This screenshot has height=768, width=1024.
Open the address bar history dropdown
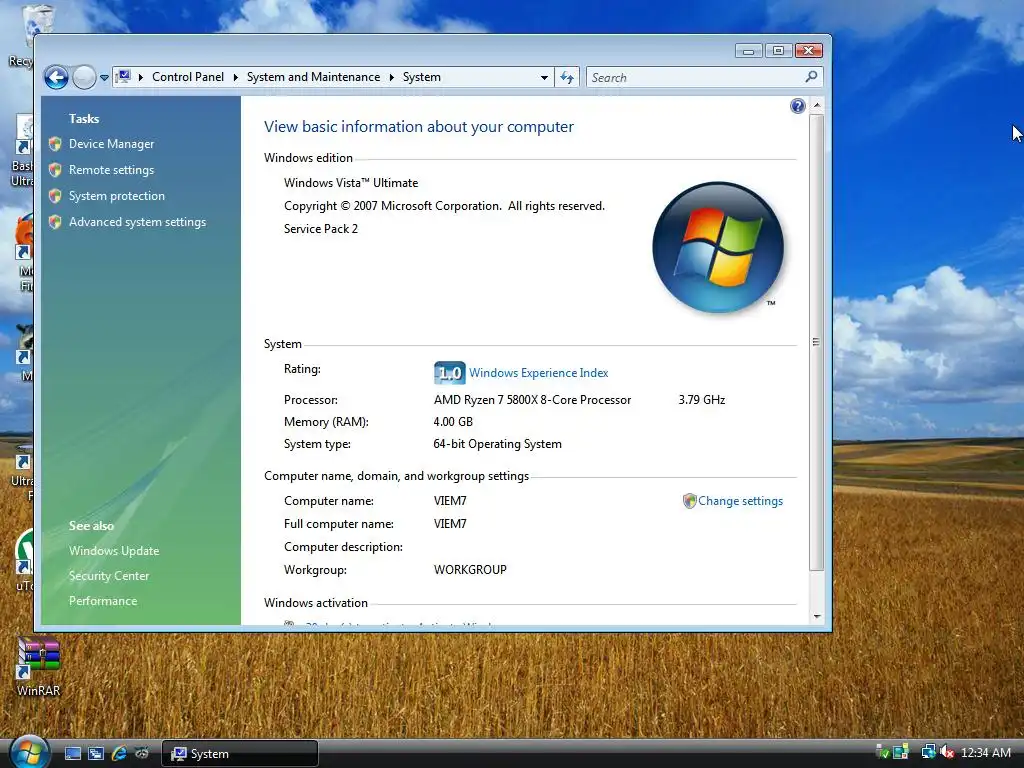point(544,77)
